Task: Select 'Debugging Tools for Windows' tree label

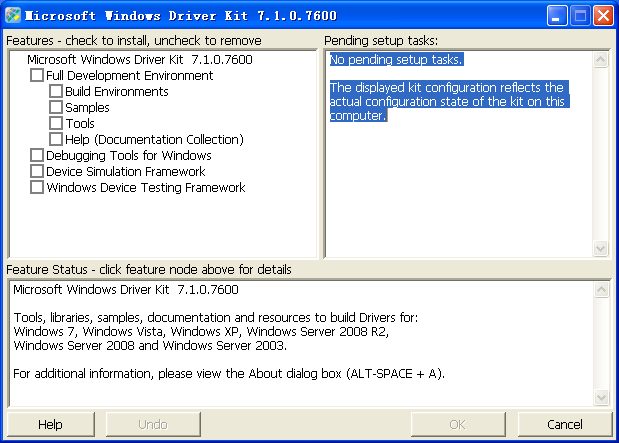Action: 129,156
